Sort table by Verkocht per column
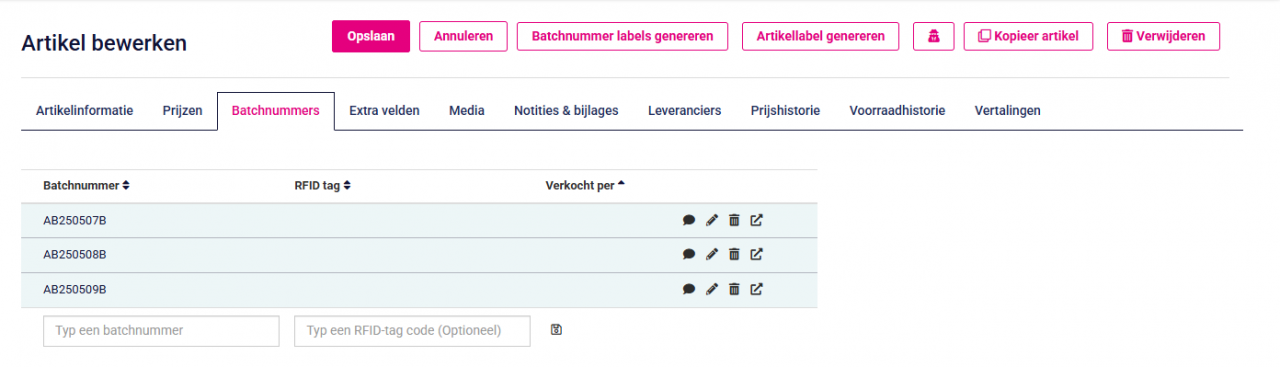 point(585,185)
